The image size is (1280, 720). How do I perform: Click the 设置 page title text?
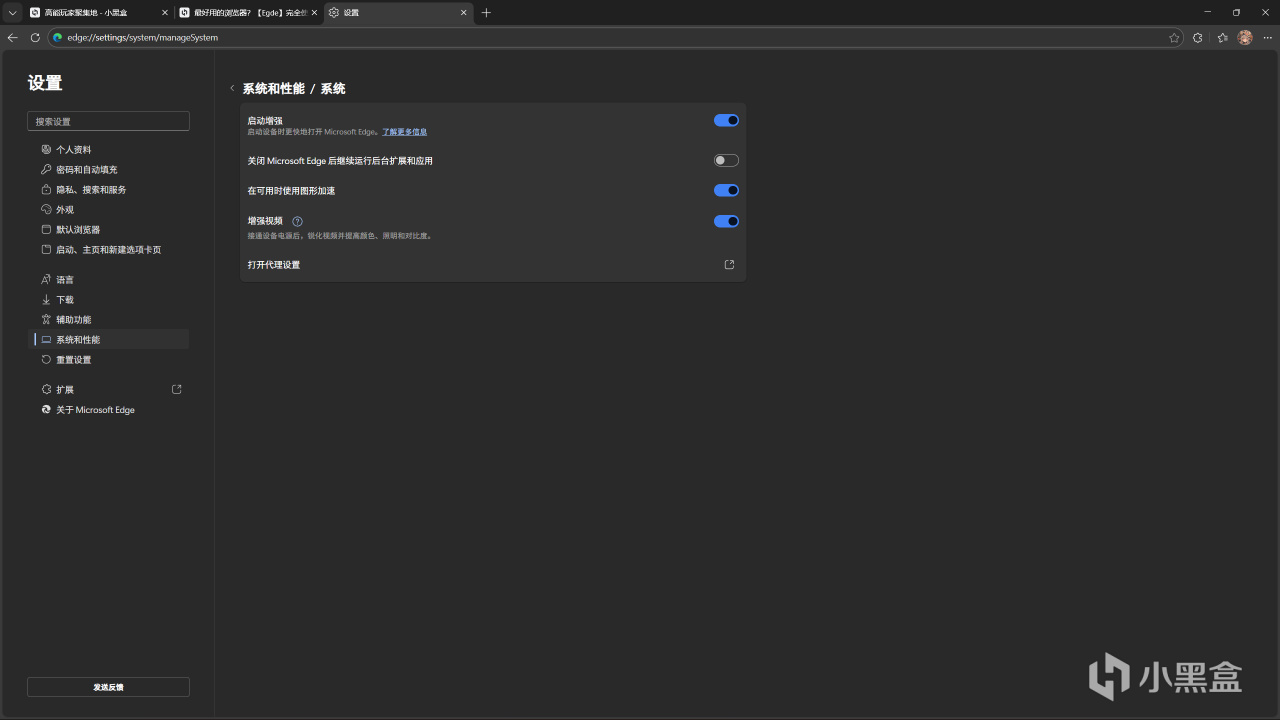(x=45, y=83)
